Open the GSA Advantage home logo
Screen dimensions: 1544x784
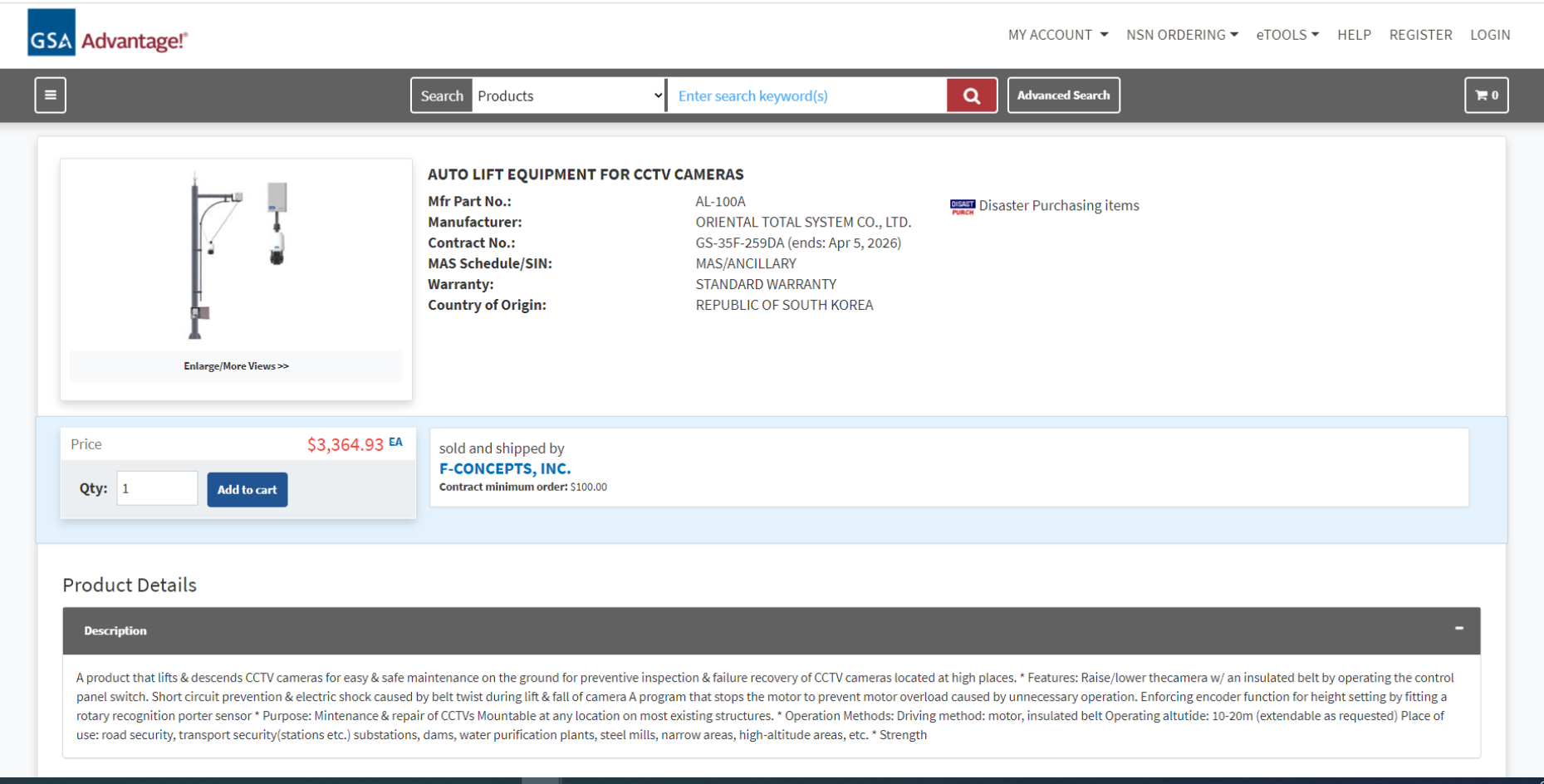pyautogui.click(x=108, y=32)
